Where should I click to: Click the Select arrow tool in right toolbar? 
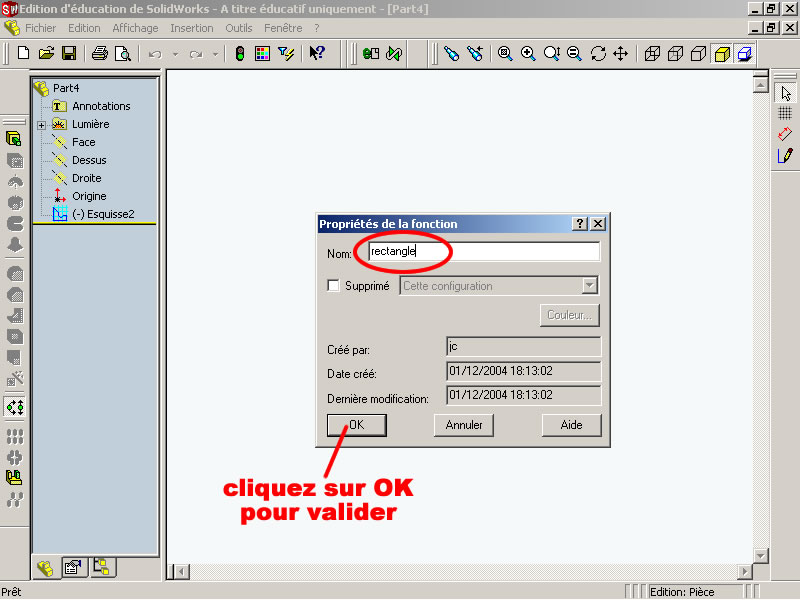[x=786, y=93]
